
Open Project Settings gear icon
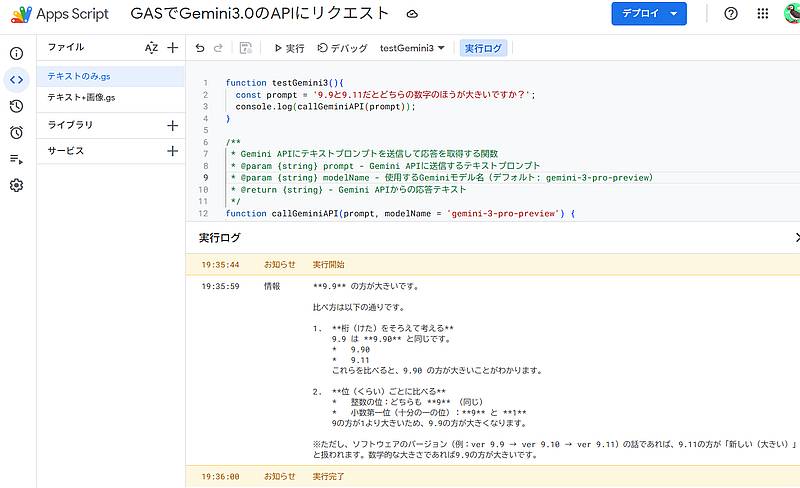coord(16,185)
